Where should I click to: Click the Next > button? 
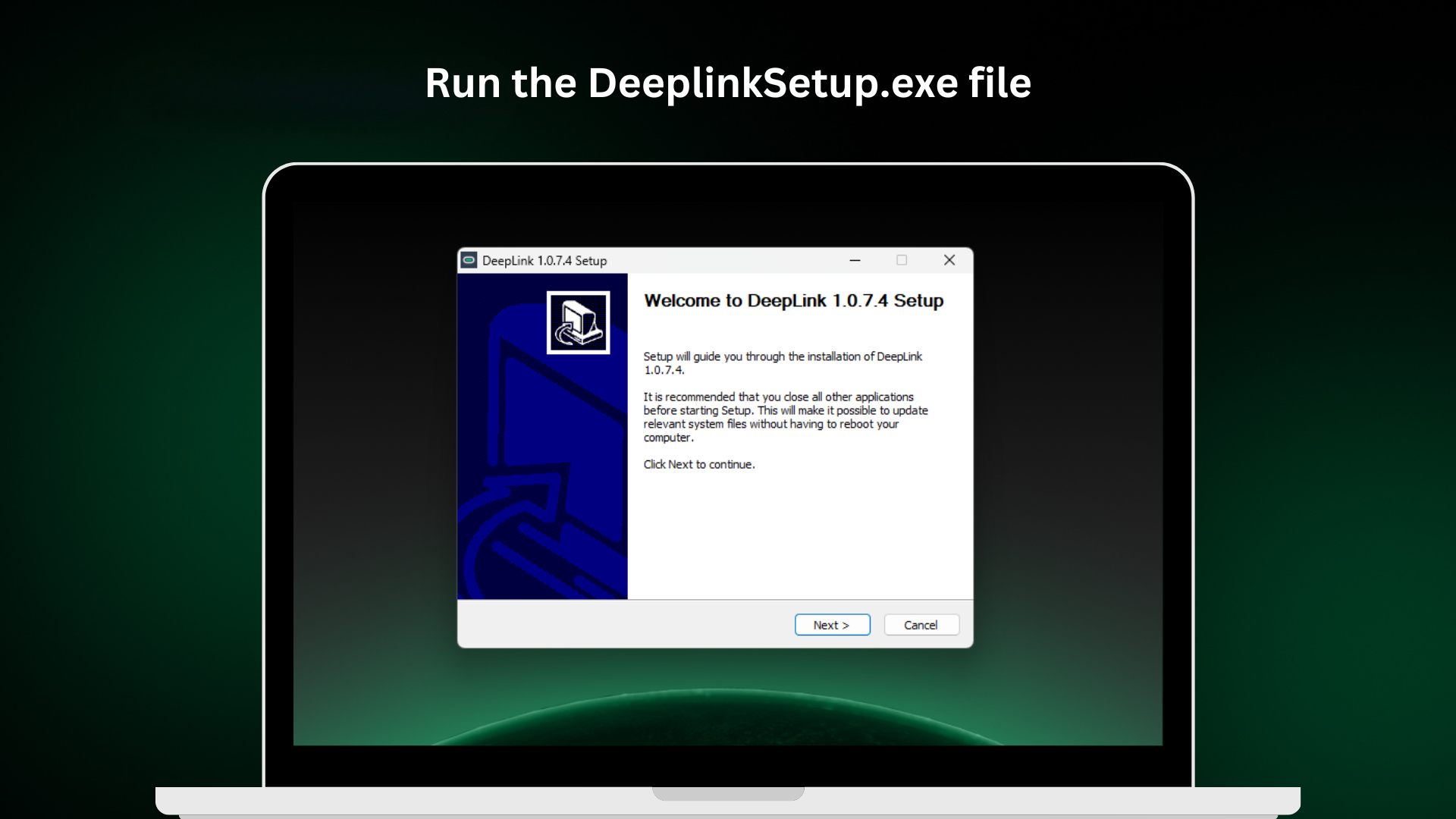coord(832,625)
